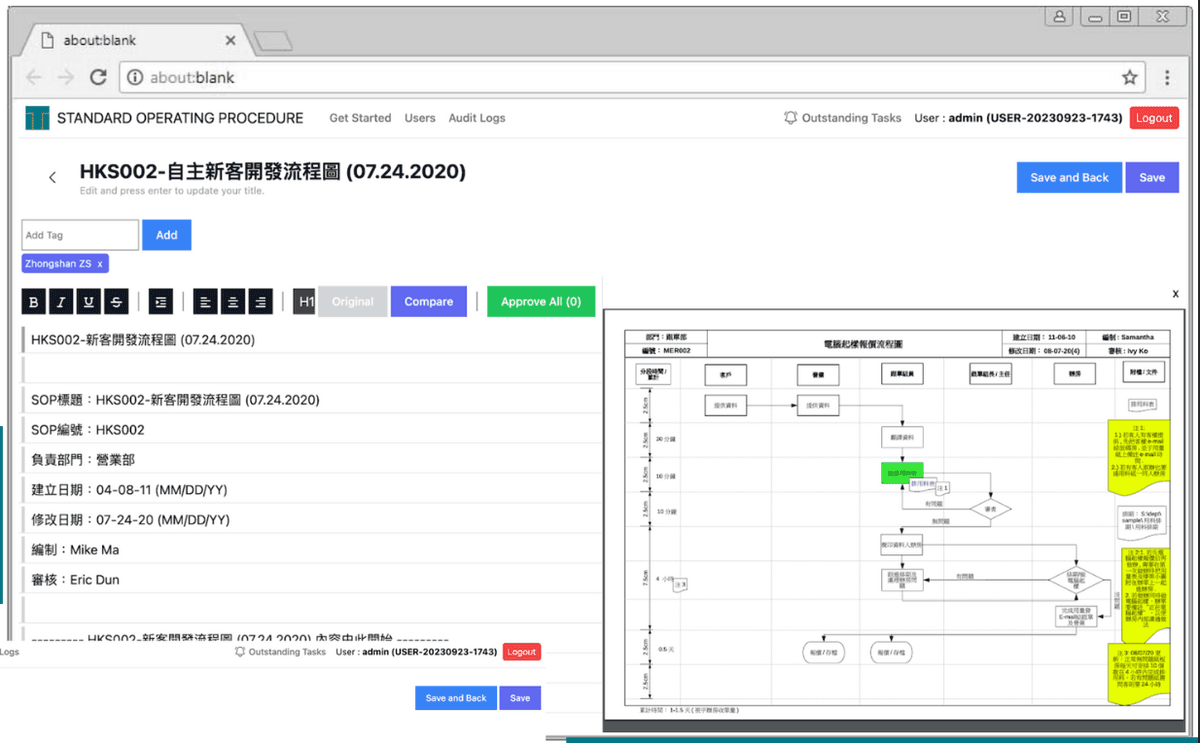
Task: Click the site info icon in address bar
Action: (x=135, y=78)
